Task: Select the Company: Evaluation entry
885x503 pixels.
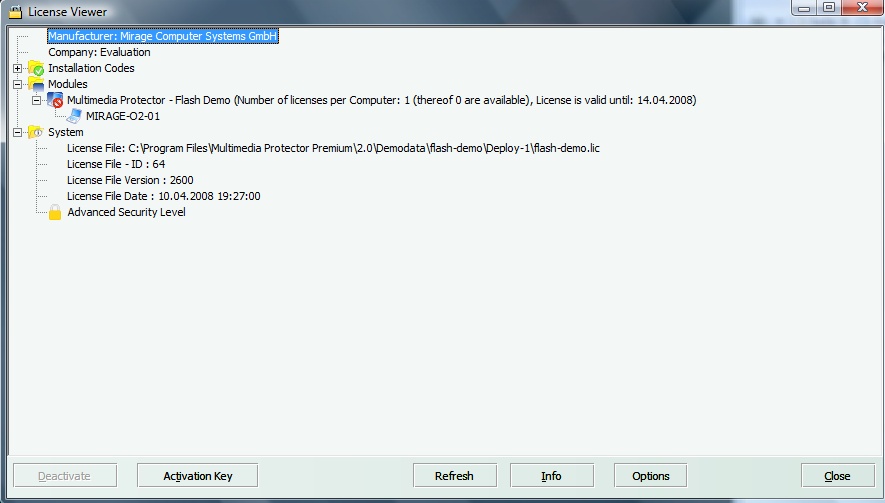Action: click(x=99, y=52)
